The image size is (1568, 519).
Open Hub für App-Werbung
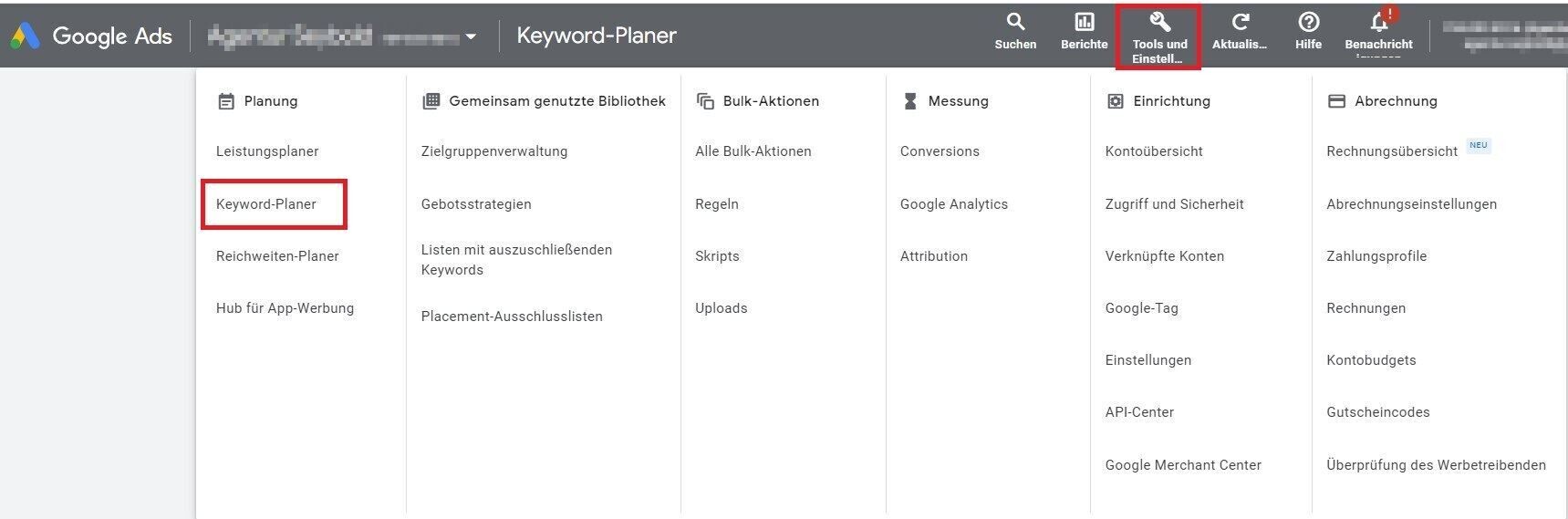point(285,308)
